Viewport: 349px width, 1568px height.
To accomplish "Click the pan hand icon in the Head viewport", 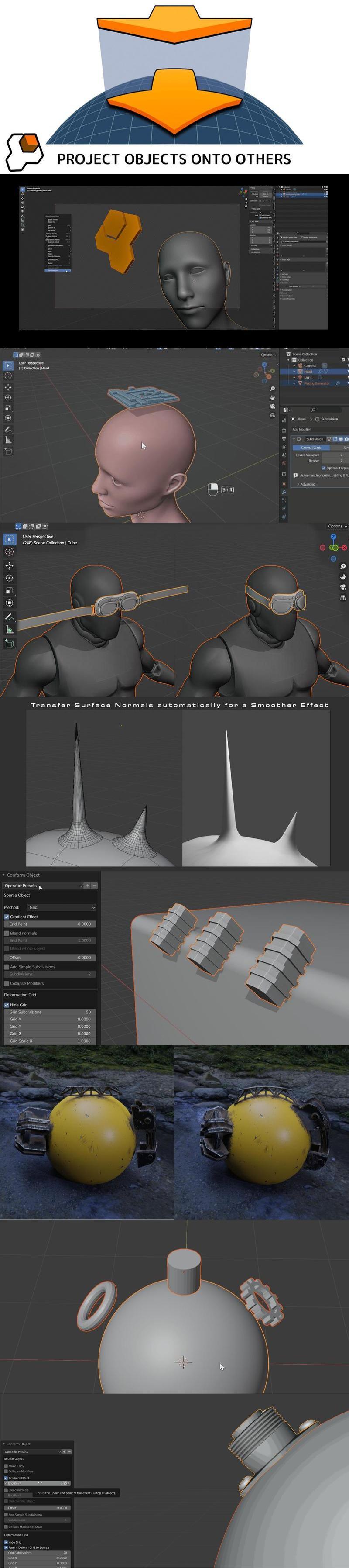I will coord(272,397).
